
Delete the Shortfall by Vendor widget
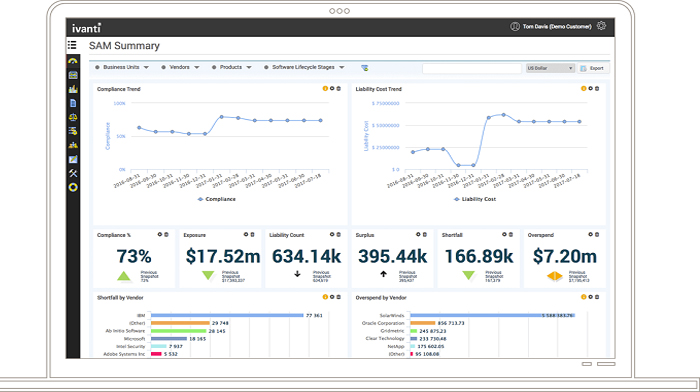coord(338,297)
